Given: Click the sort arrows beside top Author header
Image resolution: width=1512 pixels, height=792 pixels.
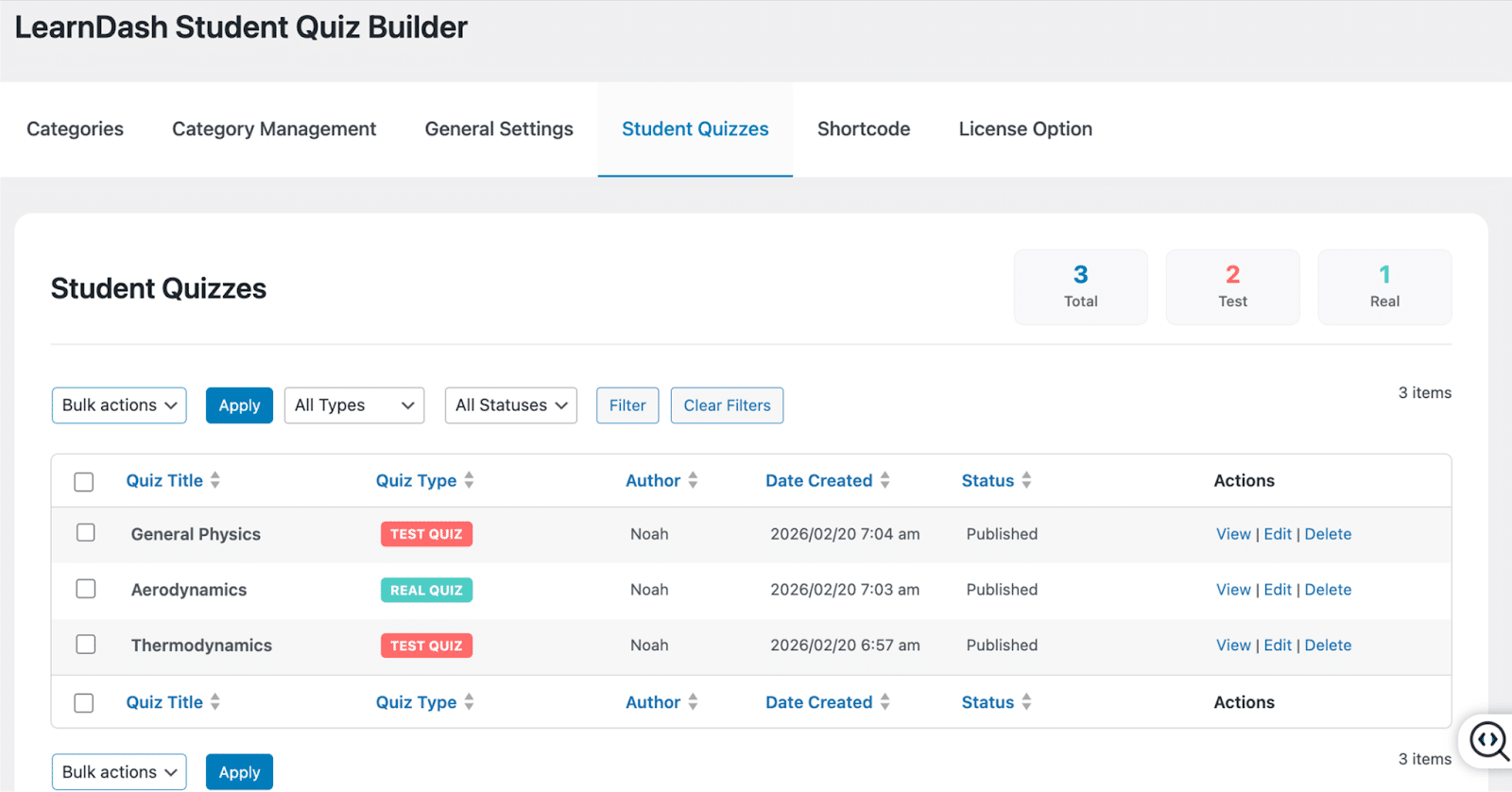Looking at the screenshot, I should 693,480.
